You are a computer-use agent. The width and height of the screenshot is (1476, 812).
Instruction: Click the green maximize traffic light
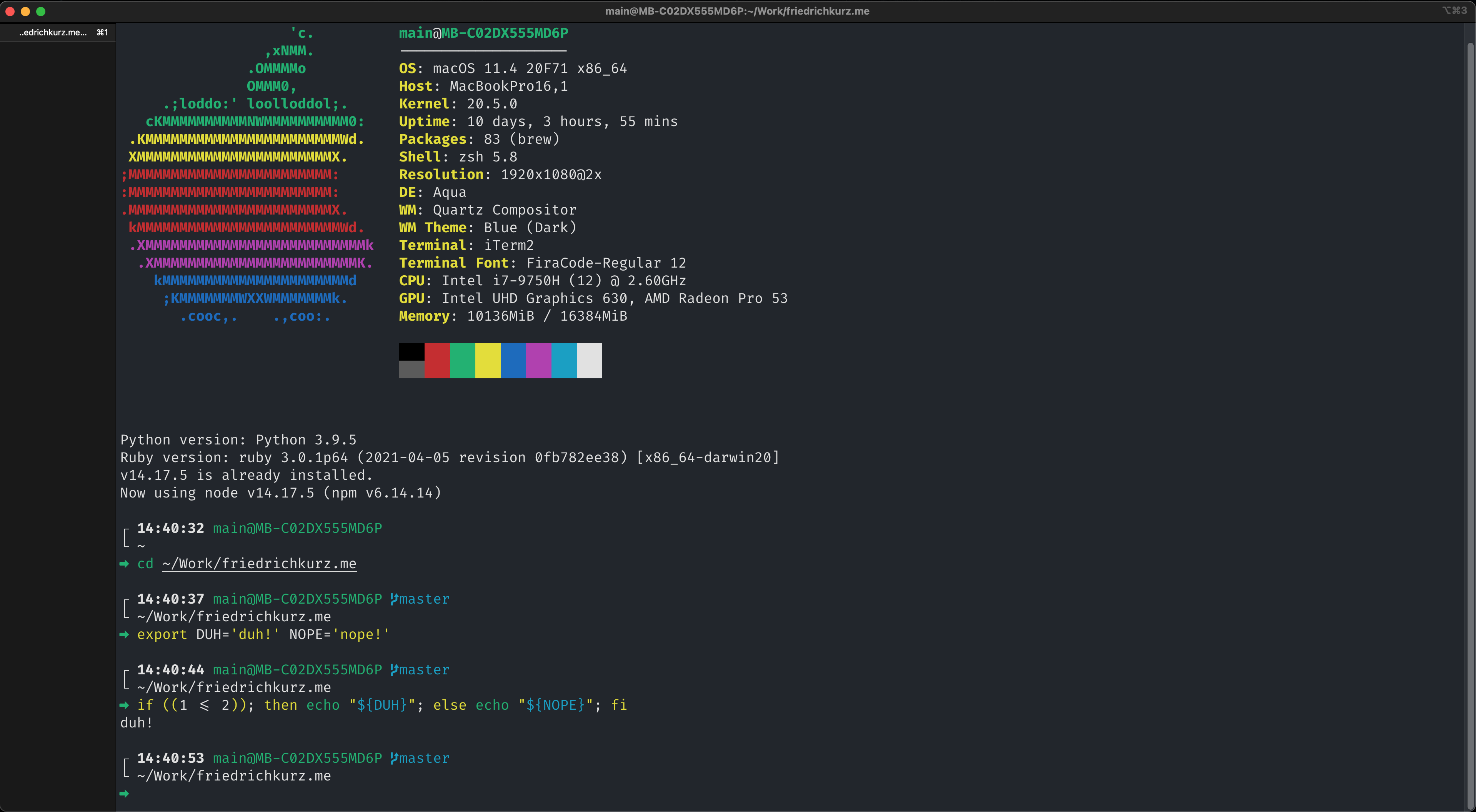click(41, 11)
